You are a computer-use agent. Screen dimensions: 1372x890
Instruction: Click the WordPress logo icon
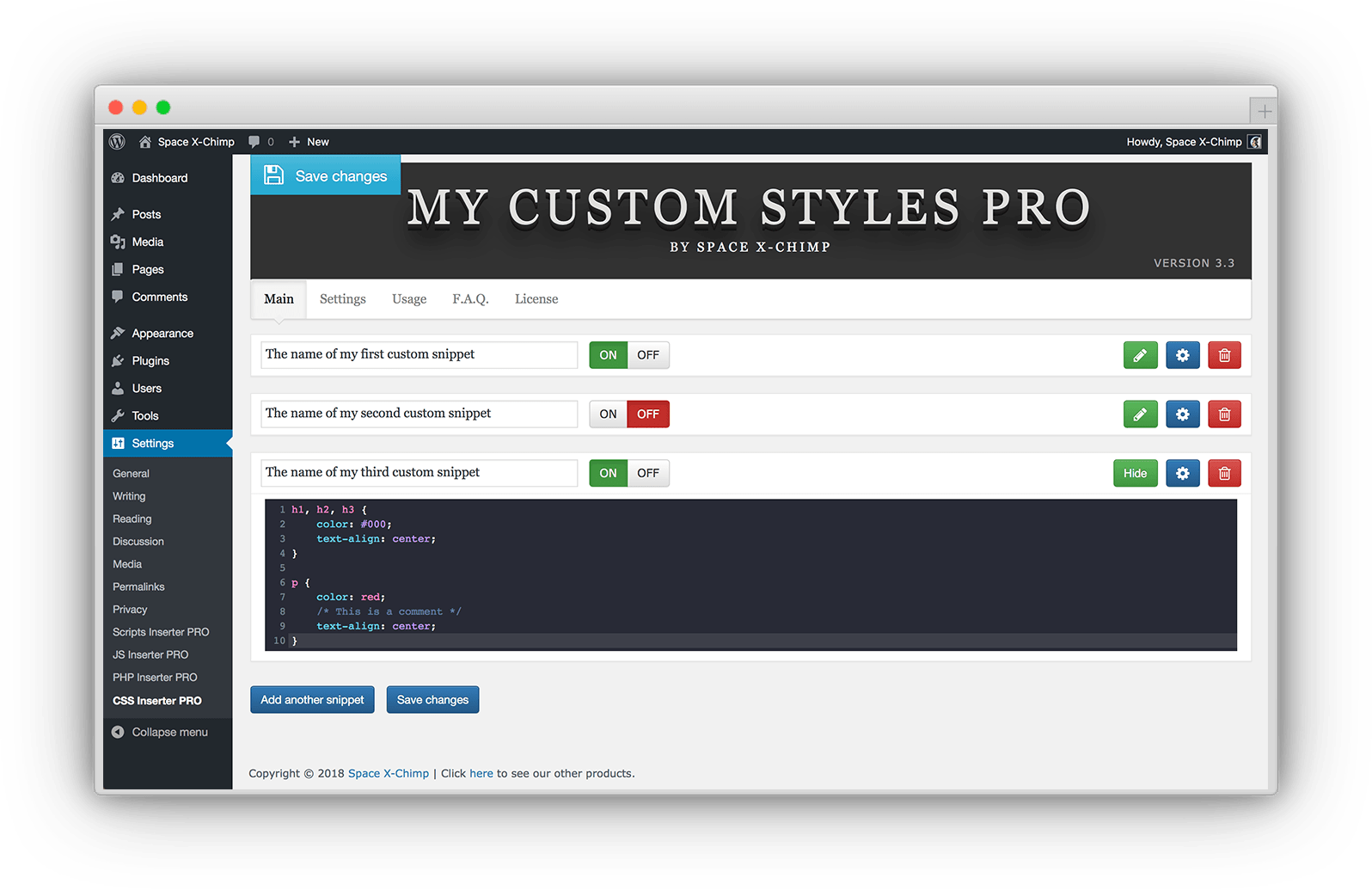click(118, 142)
